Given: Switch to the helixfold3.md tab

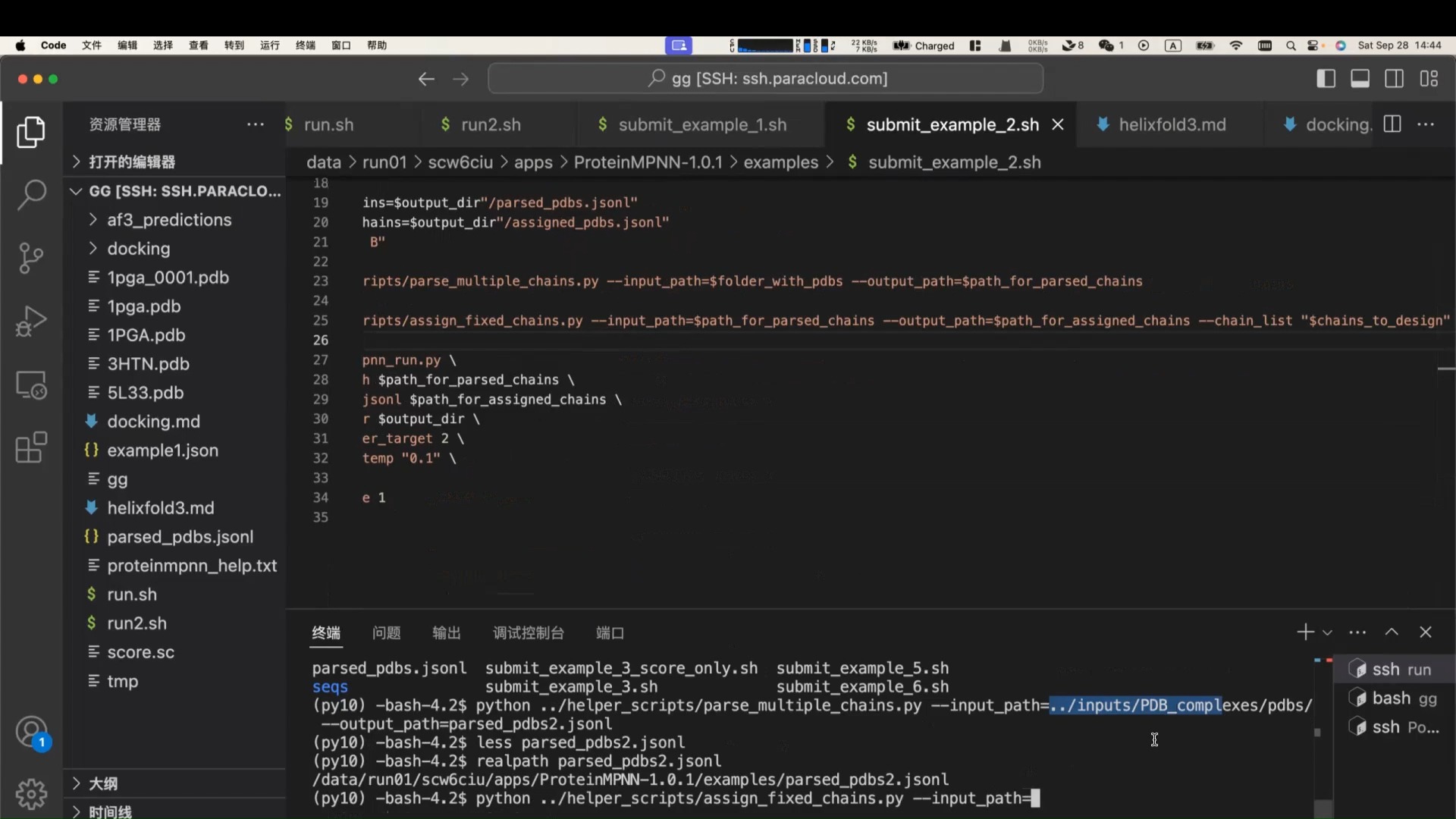Looking at the screenshot, I should 1172,124.
